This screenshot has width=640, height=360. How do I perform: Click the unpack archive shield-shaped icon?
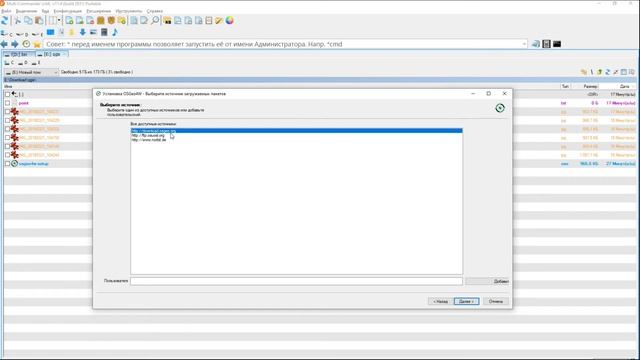click(111, 20)
